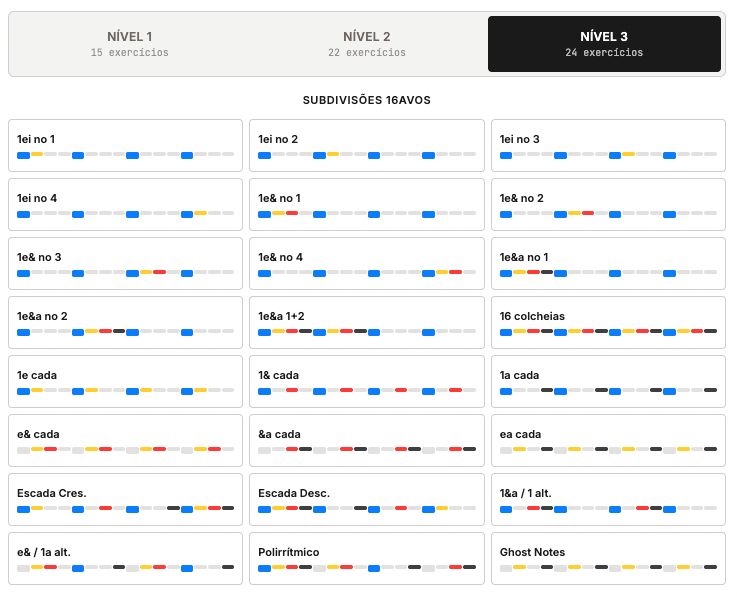Open the '1ei no 2' exercise card
Image resolution: width=737 pixels, height=596 pixels.
click(367, 146)
